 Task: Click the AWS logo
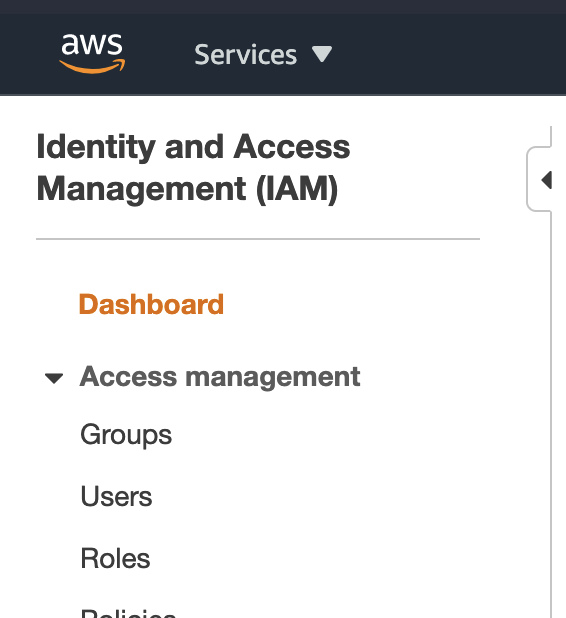(92, 54)
